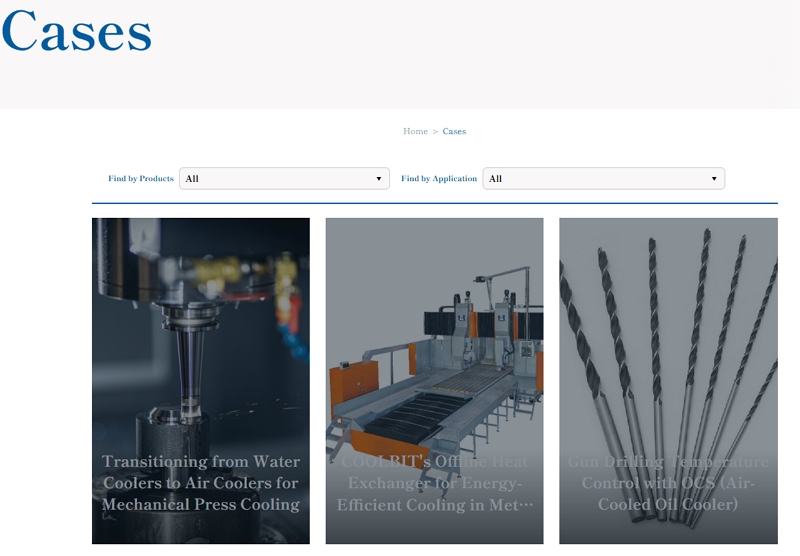
Task: Select the 'All' value in the Products filter
Action: tap(193, 179)
